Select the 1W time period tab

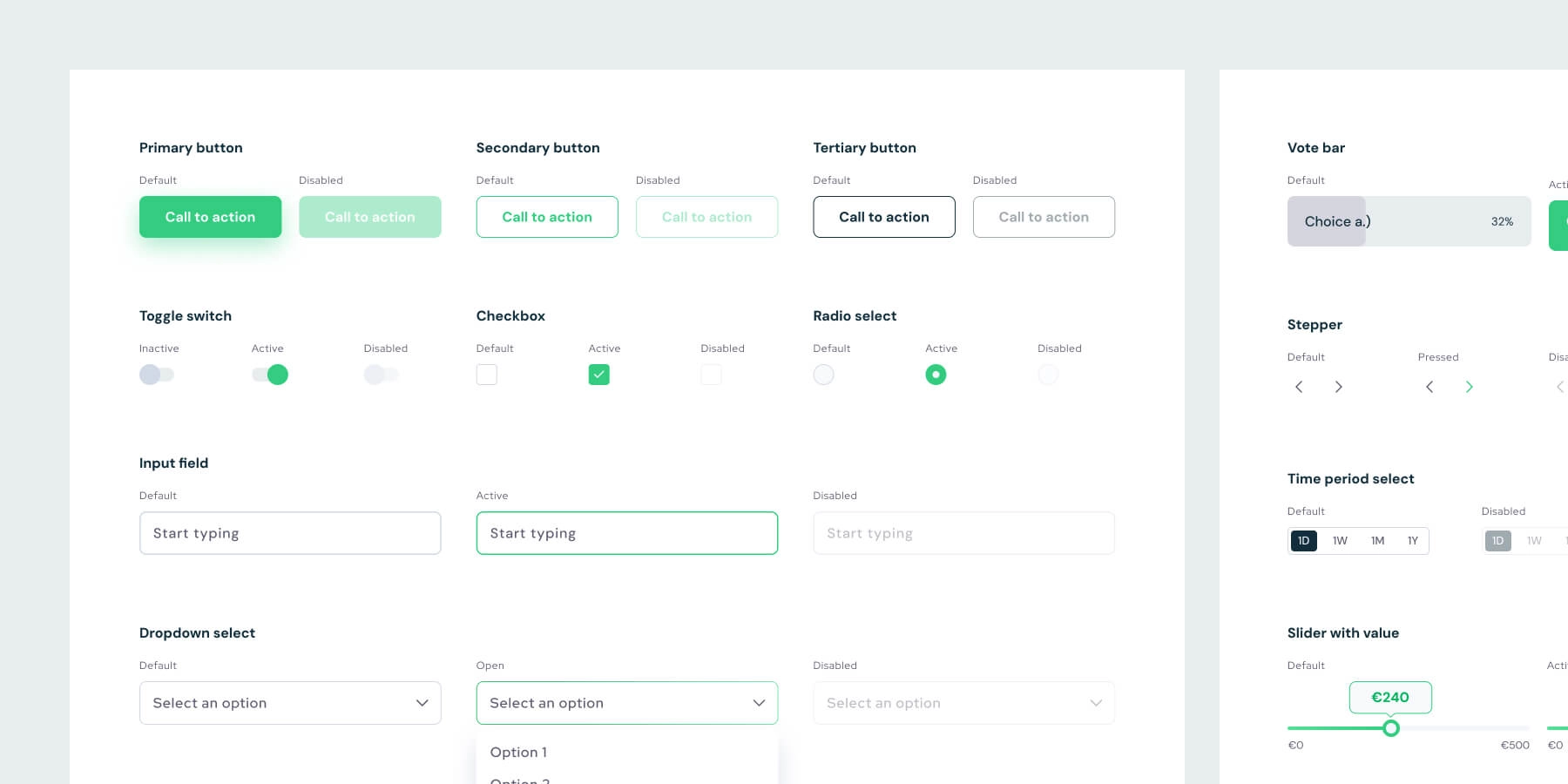pos(1340,541)
